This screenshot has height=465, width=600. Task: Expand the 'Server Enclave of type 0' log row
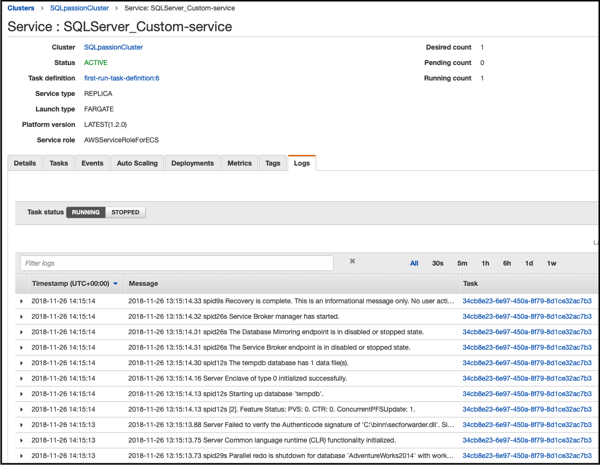click(x=21, y=378)
